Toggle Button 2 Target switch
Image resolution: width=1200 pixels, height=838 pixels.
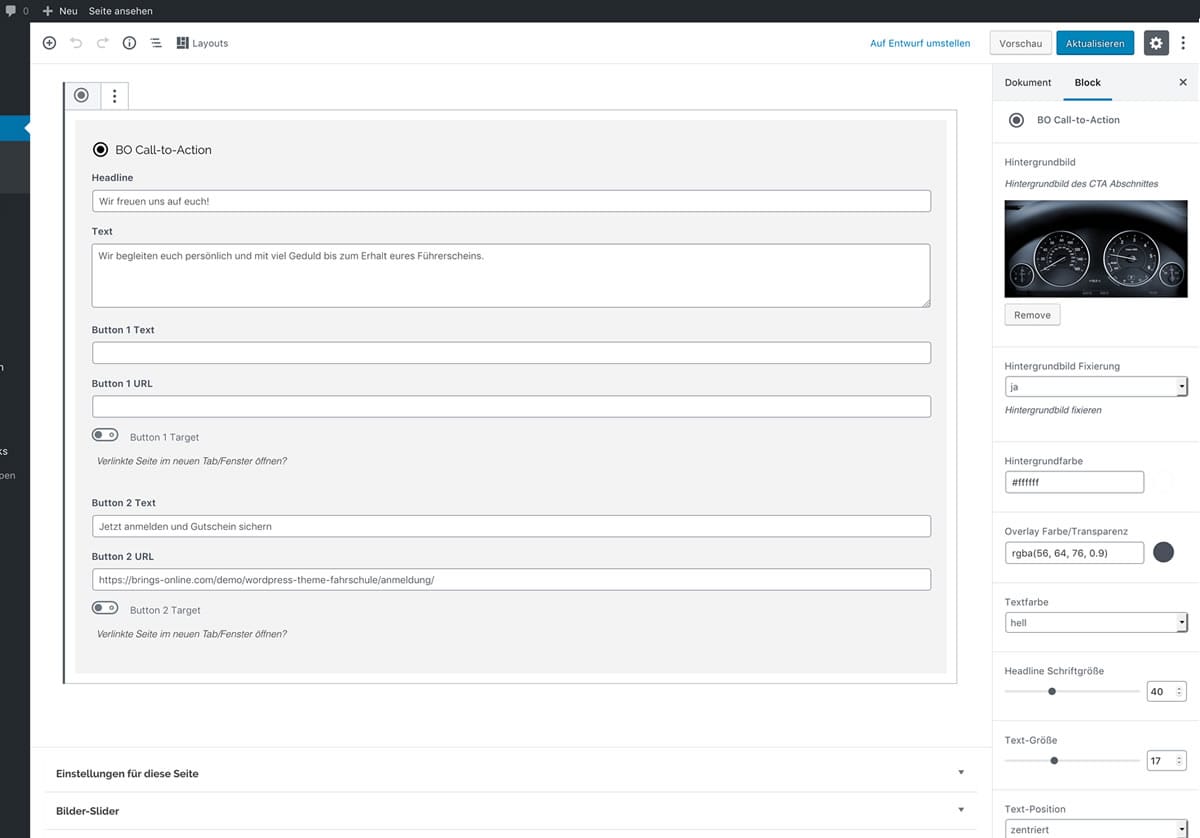click(x=105, y=608)
